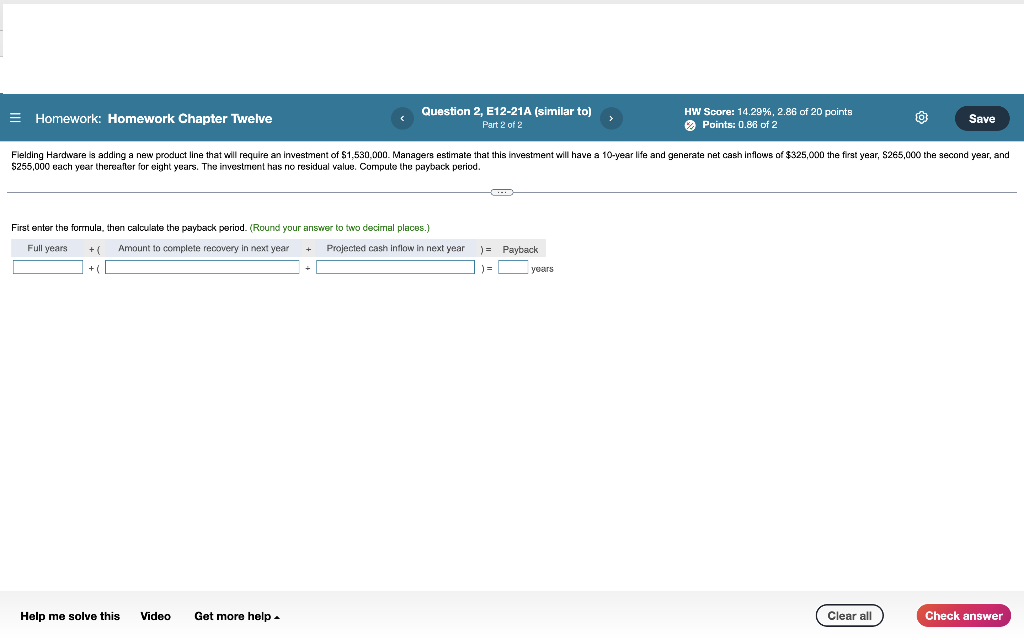Click the Full years input field

[48, 267]
